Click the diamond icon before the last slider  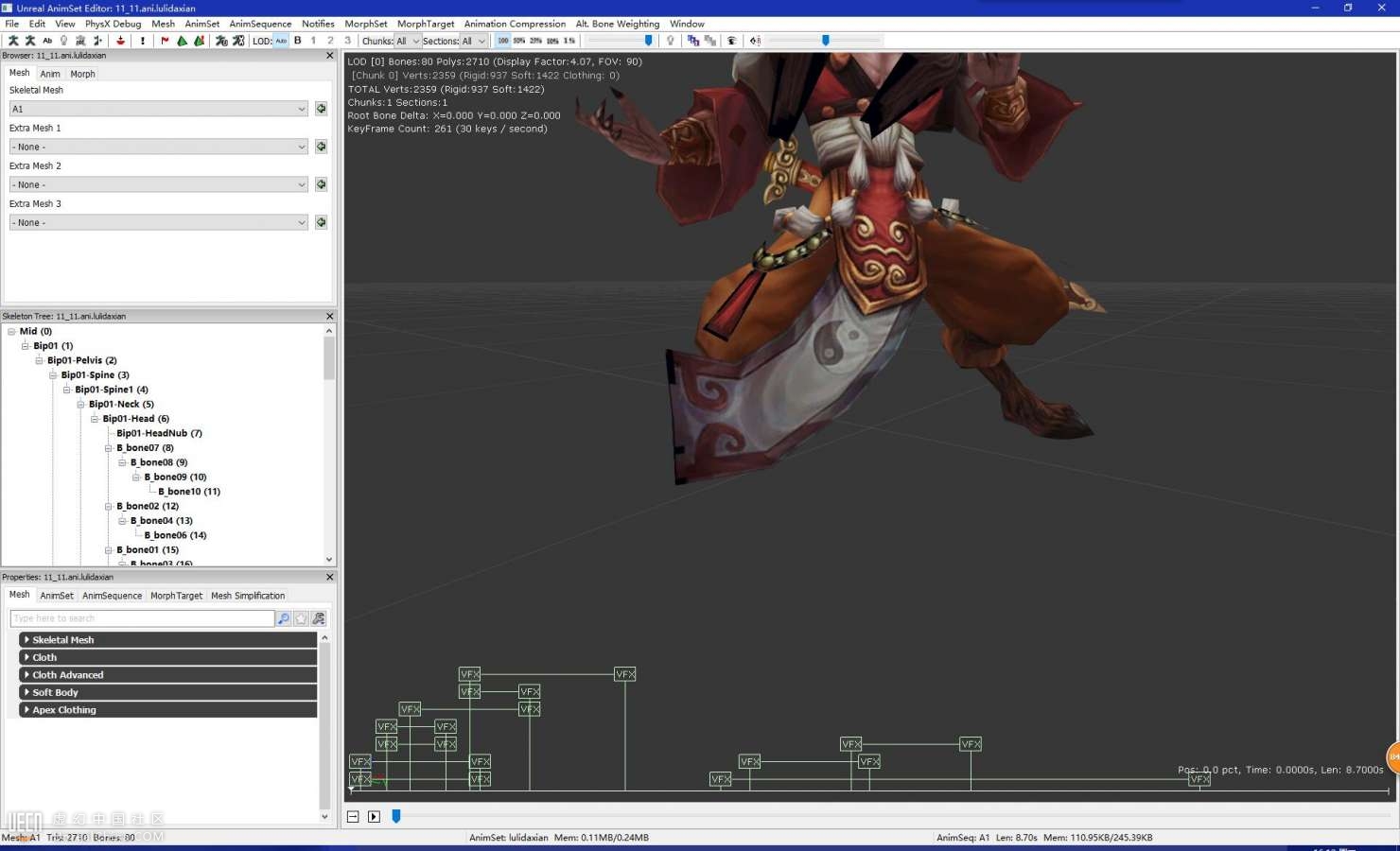click(754, 41)
